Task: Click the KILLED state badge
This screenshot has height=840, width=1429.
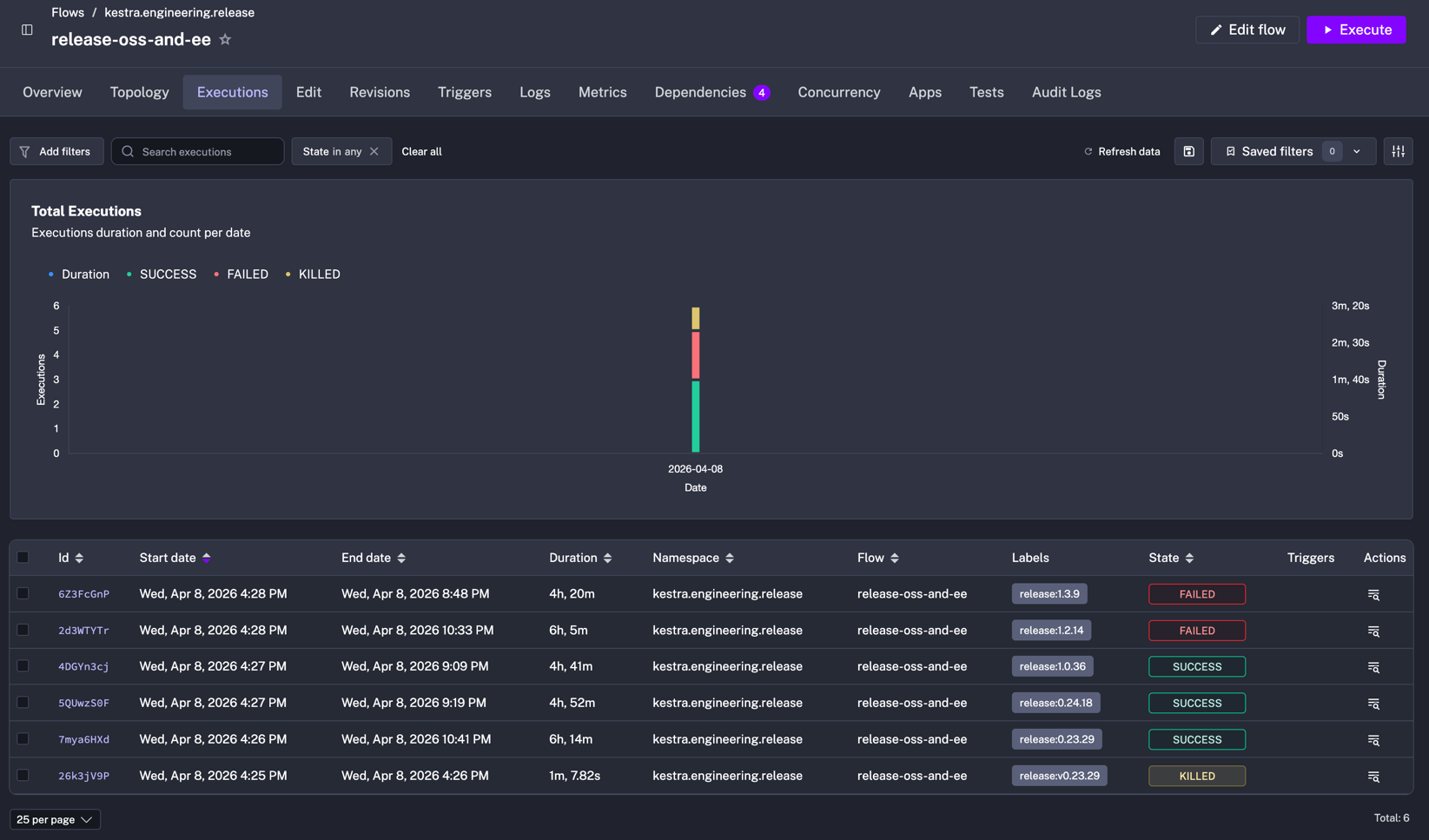Action: coord(1197,776)
